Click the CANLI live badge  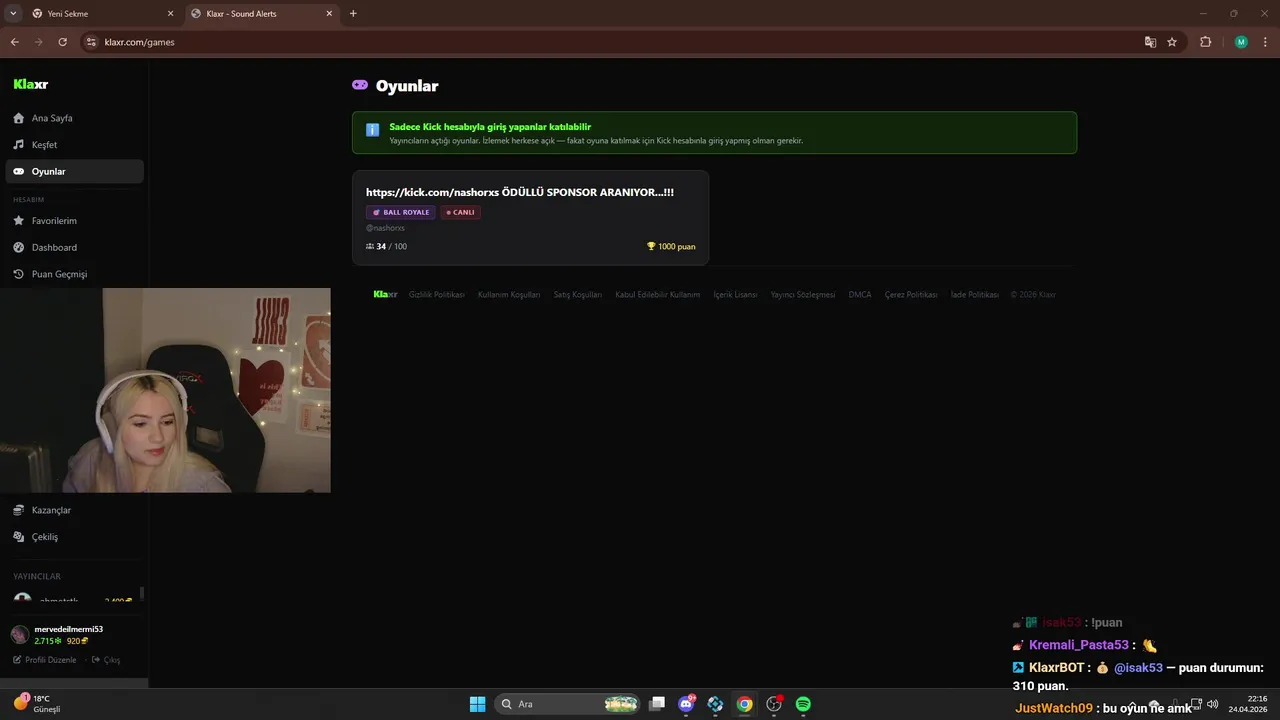coord(460,212)
